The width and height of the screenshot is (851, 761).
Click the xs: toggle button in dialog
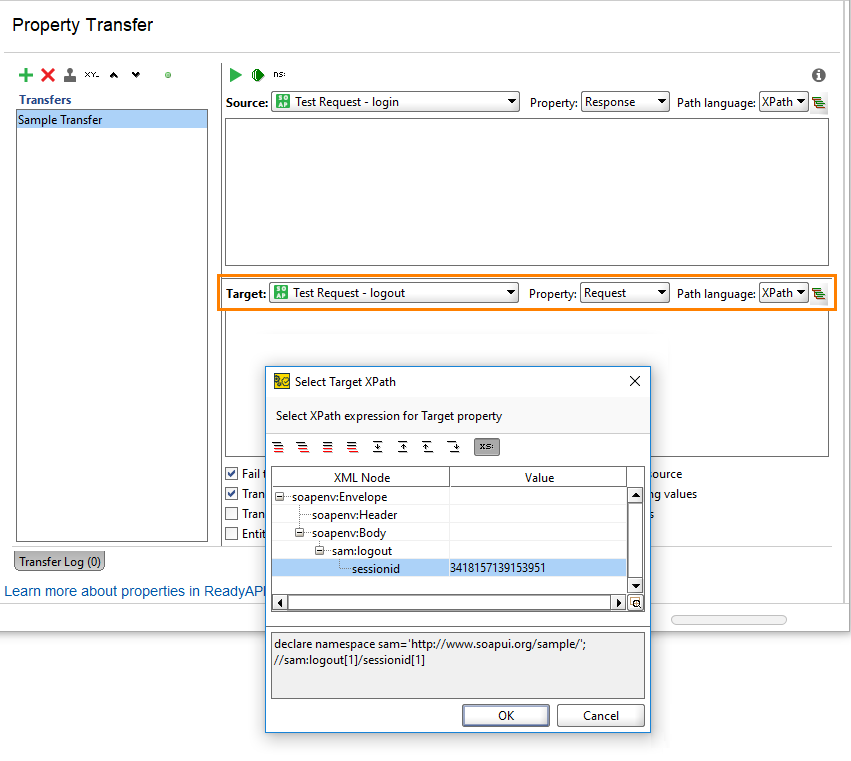[x=487, y=447]
